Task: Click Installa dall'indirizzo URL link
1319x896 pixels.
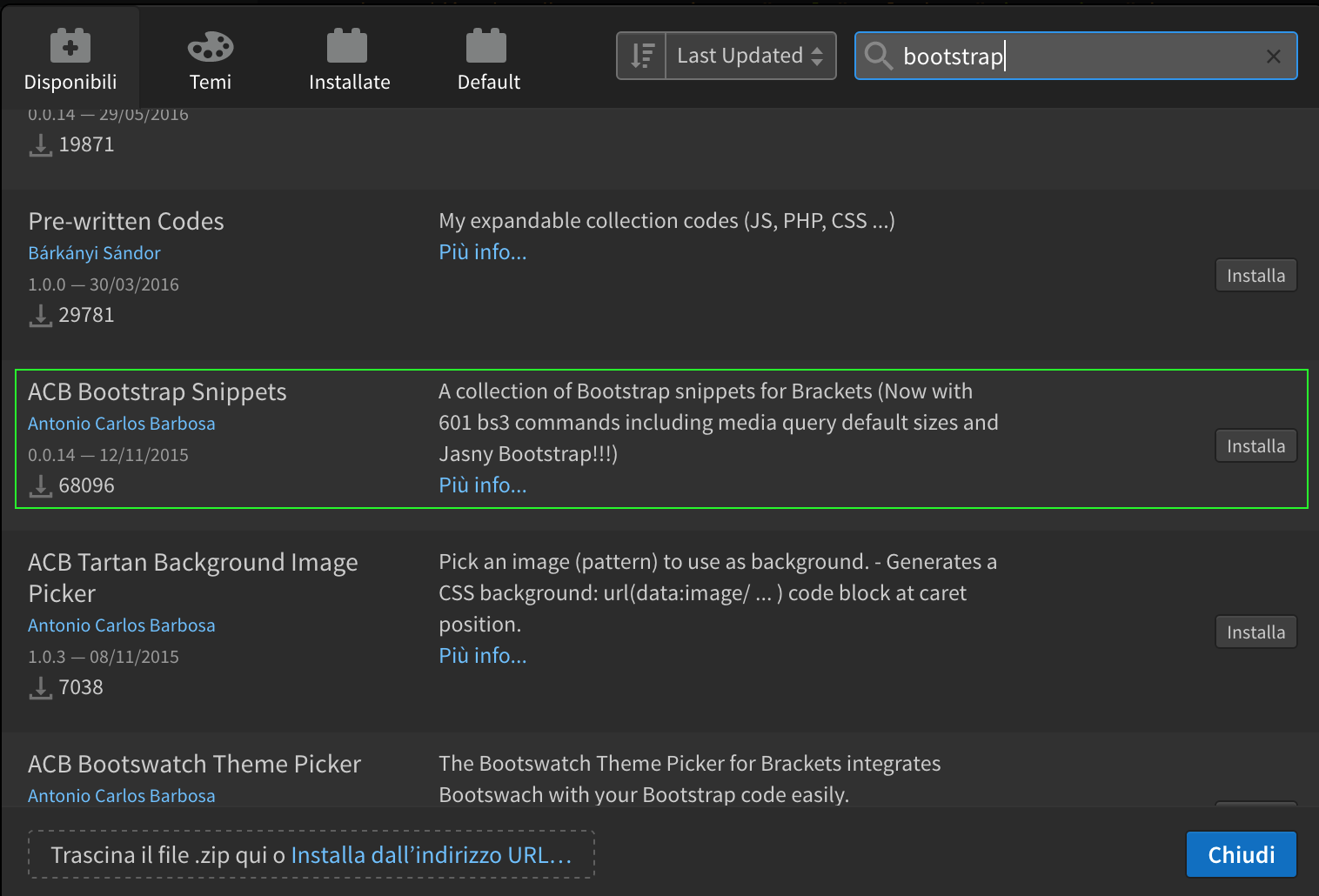Action: [x=431, y=855]
